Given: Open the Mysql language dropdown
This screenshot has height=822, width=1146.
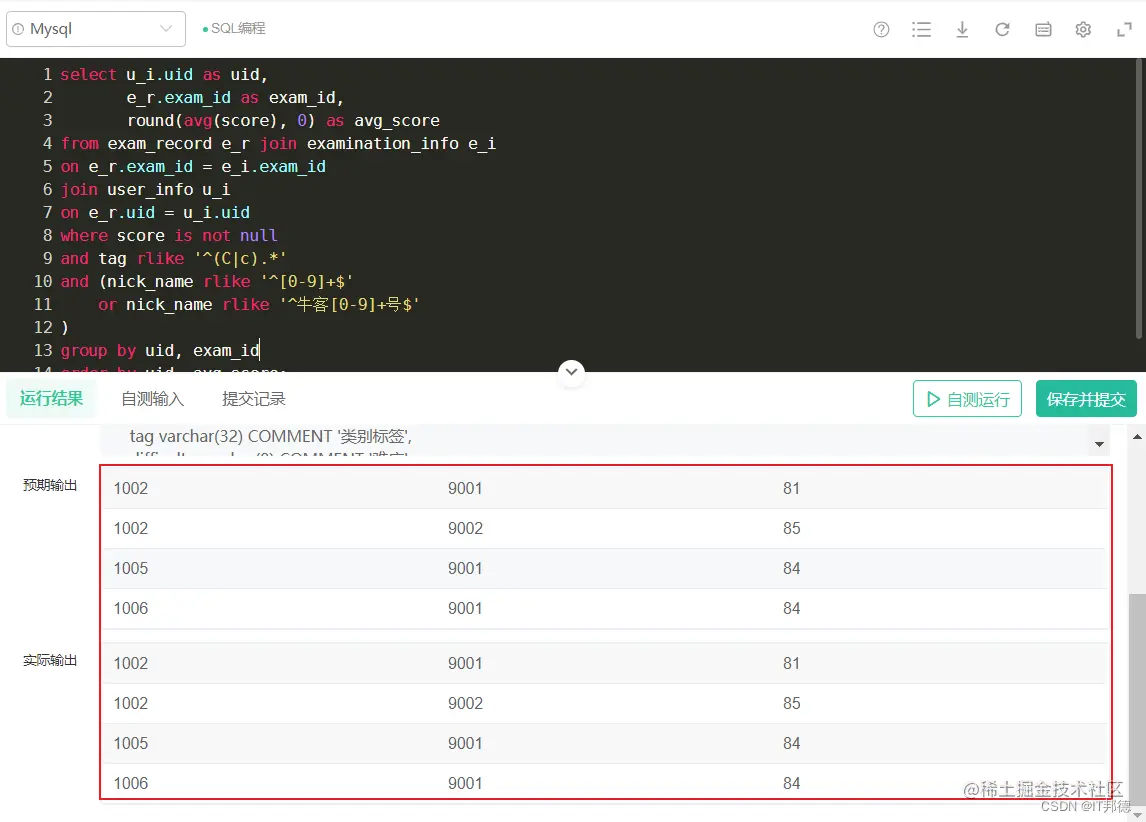Looking at the screenshot, I should [96, 29].
